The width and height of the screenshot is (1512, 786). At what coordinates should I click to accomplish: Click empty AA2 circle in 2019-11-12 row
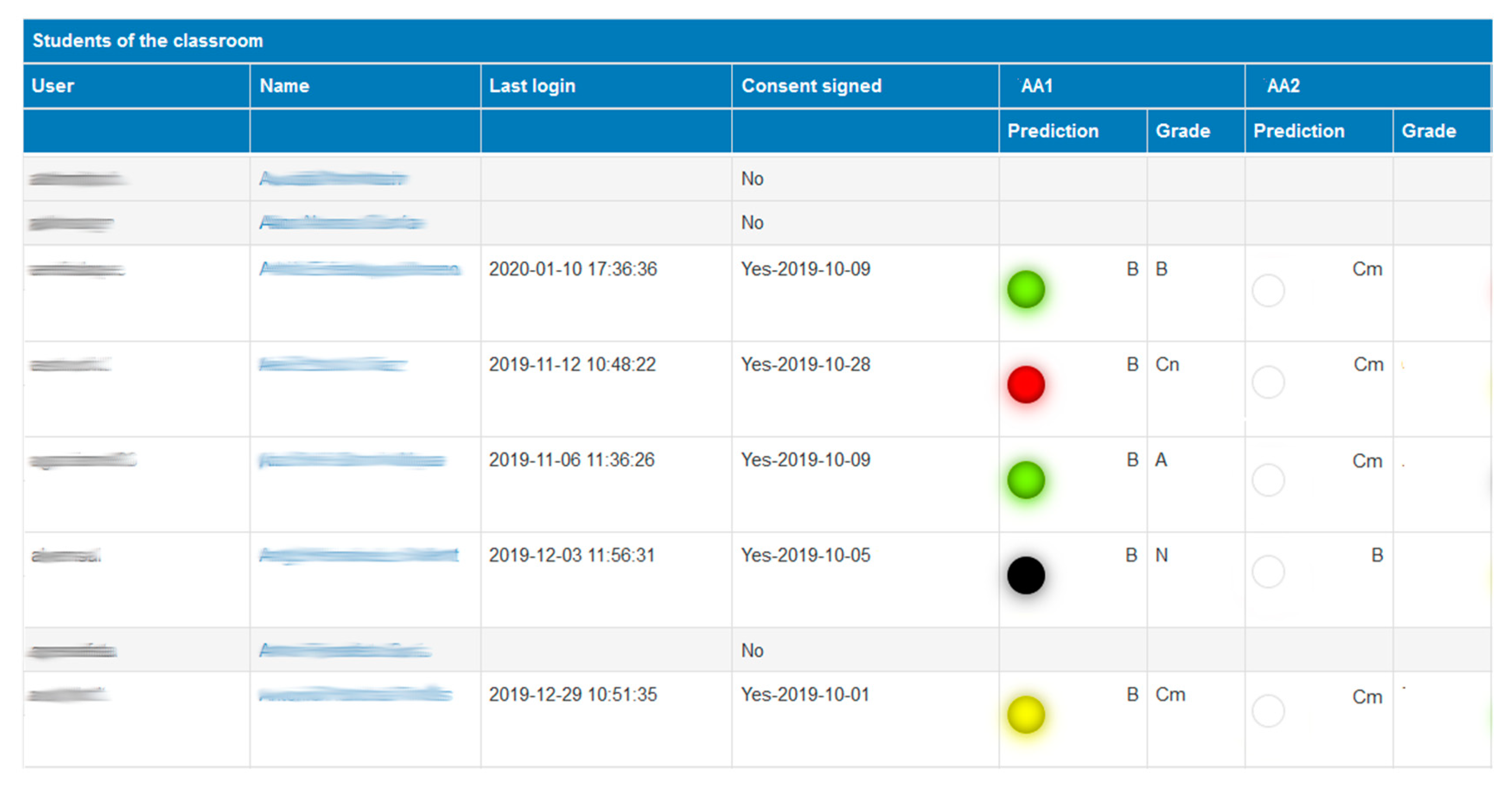(1268, 383)
